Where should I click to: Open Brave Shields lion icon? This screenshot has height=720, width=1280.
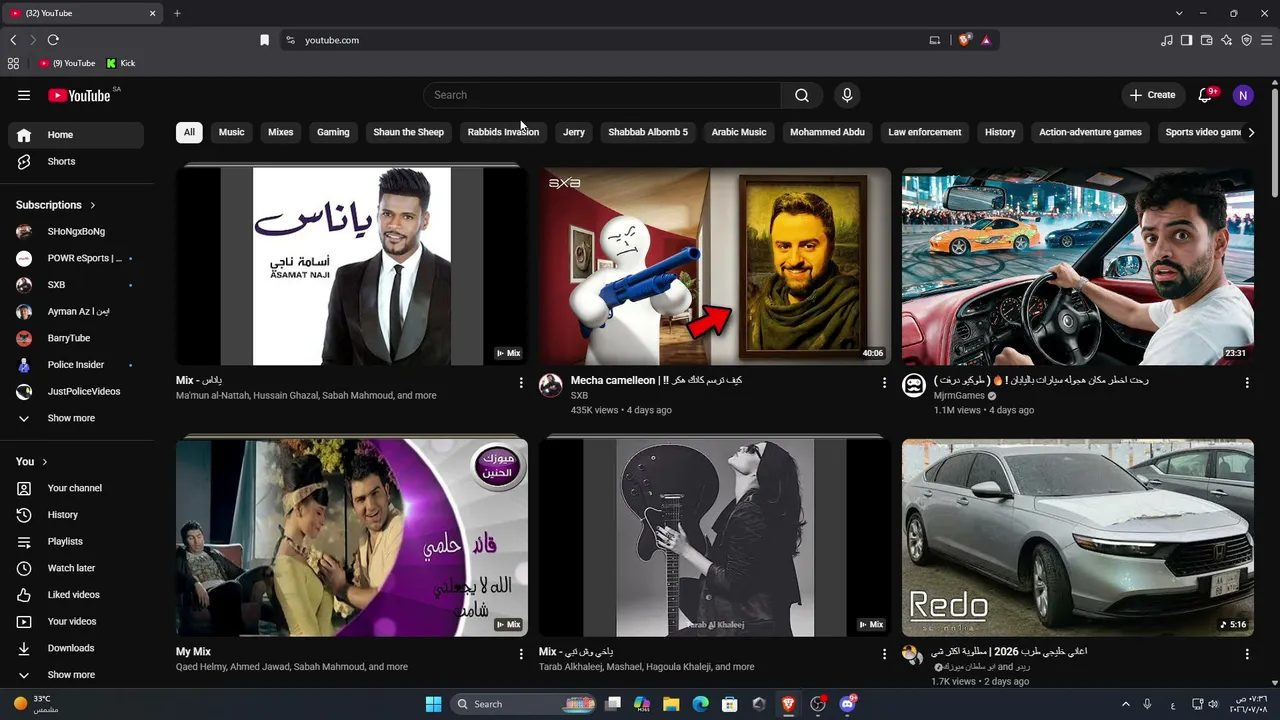click(965, 40)
